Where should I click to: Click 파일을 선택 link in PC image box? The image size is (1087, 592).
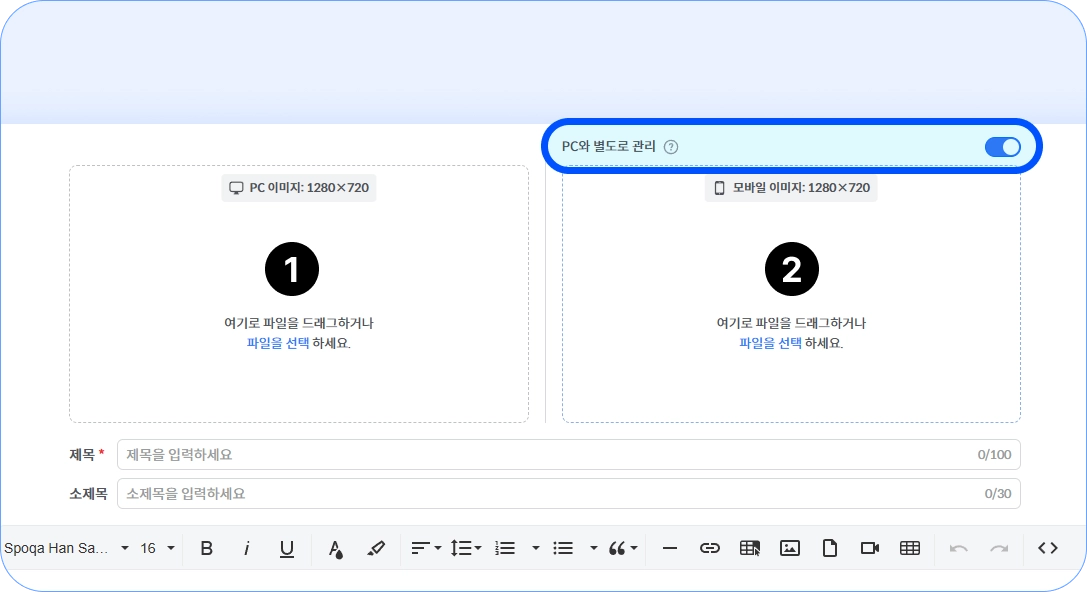pyautogui.click(x=278, y=343)
